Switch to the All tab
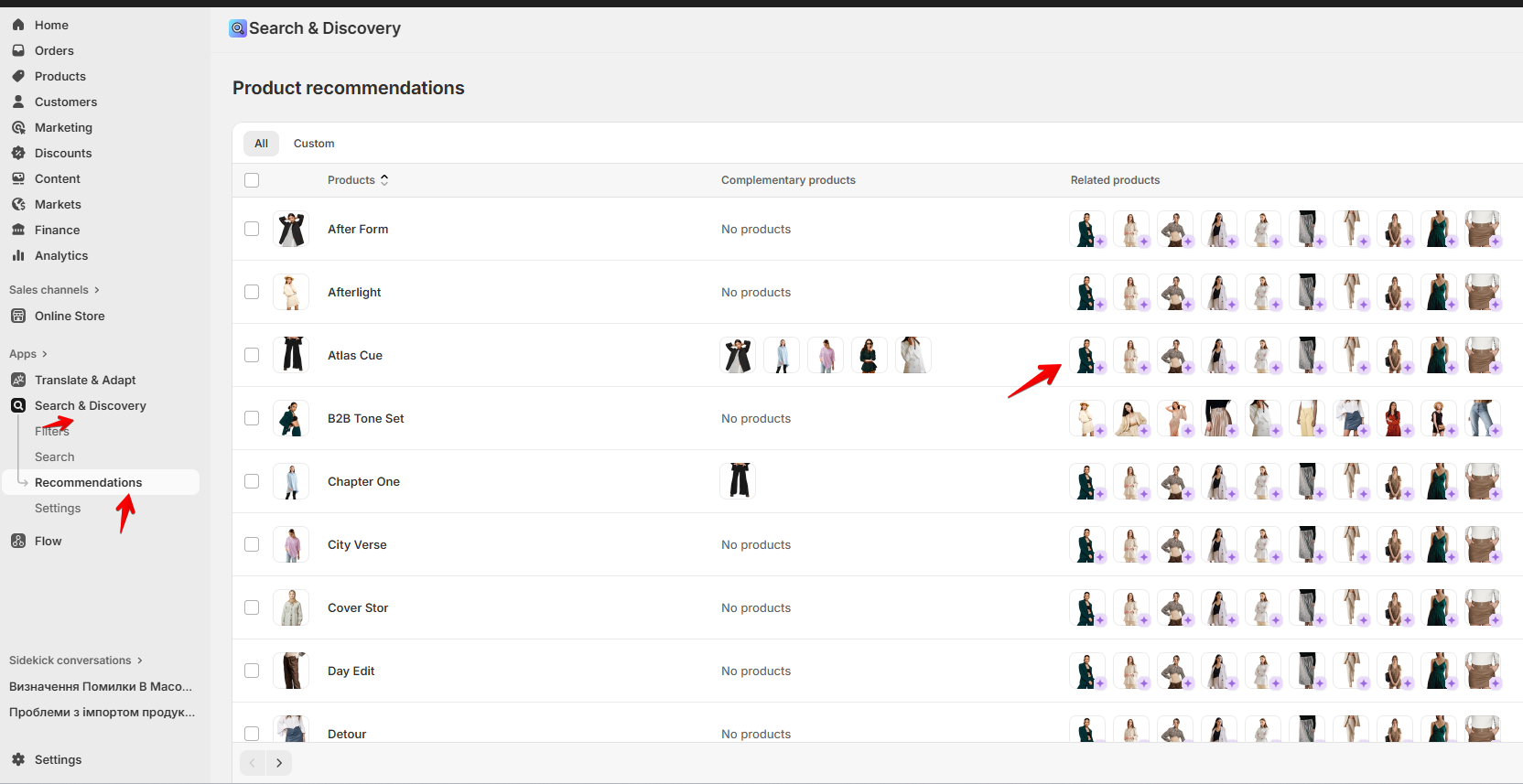1523x784 pixels. tap(261, 144)
